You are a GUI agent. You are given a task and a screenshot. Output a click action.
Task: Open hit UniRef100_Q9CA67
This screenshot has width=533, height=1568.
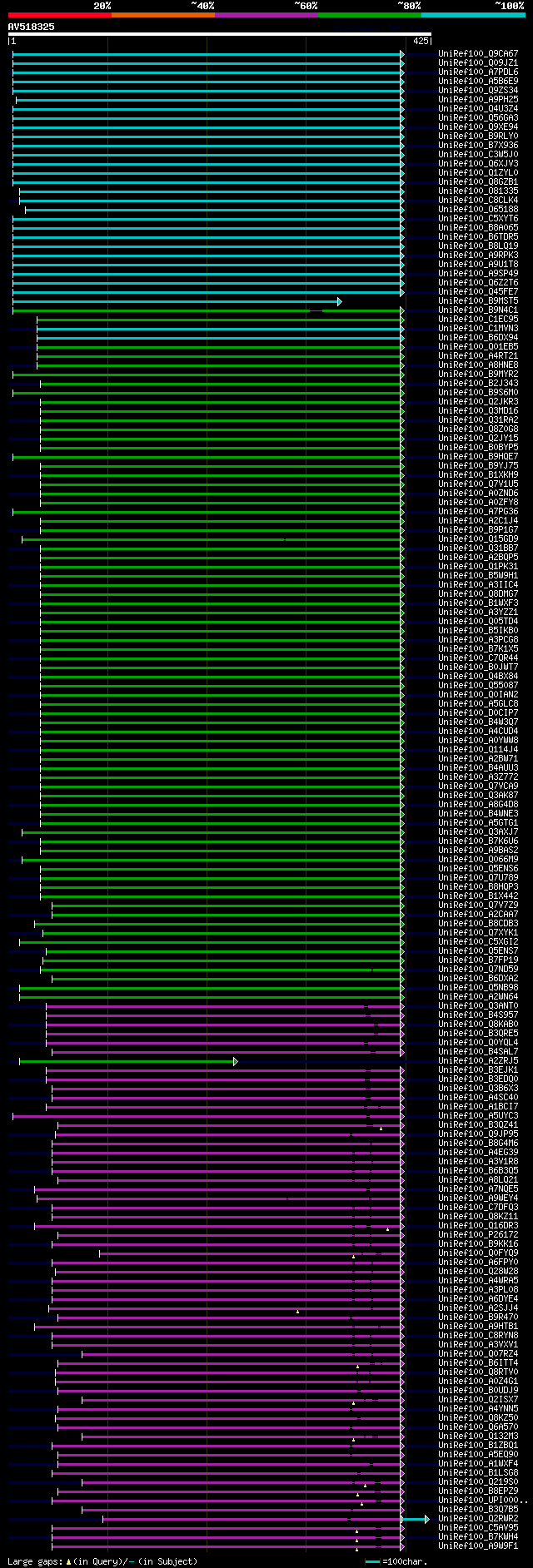(x=478, y=54)
